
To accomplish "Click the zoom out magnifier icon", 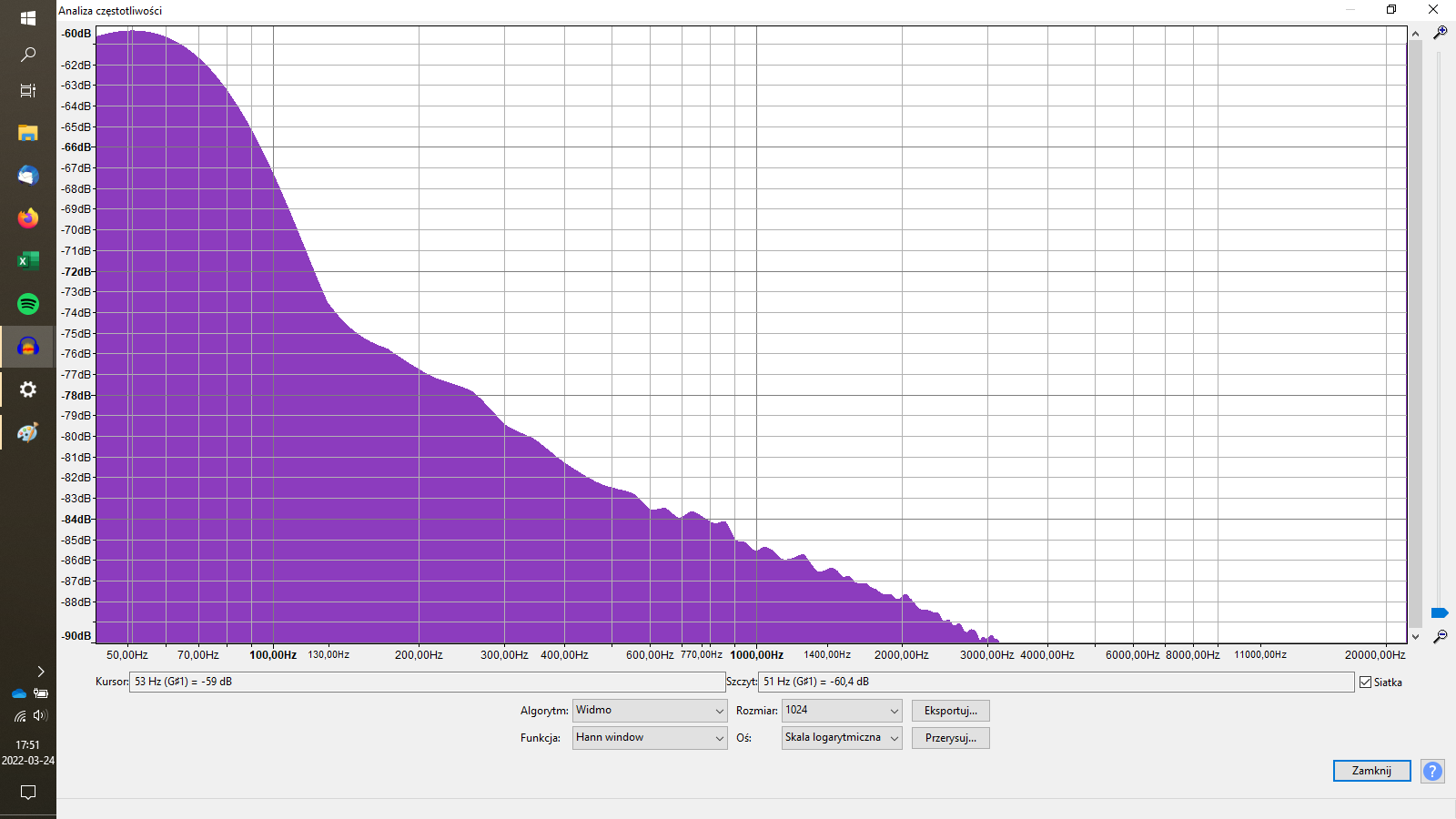I will [x=1440, y=636].
